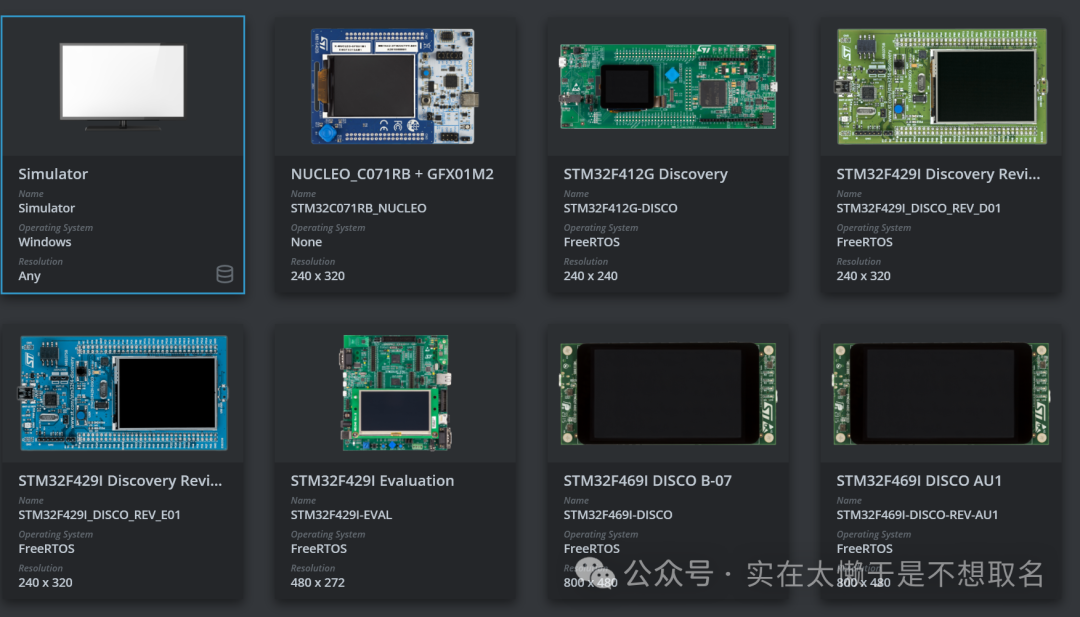Screen dimensions: 1080x617
Task: Click the STM32F429I_DISCO_REV_E01 name text
Action: click(99, 516)
